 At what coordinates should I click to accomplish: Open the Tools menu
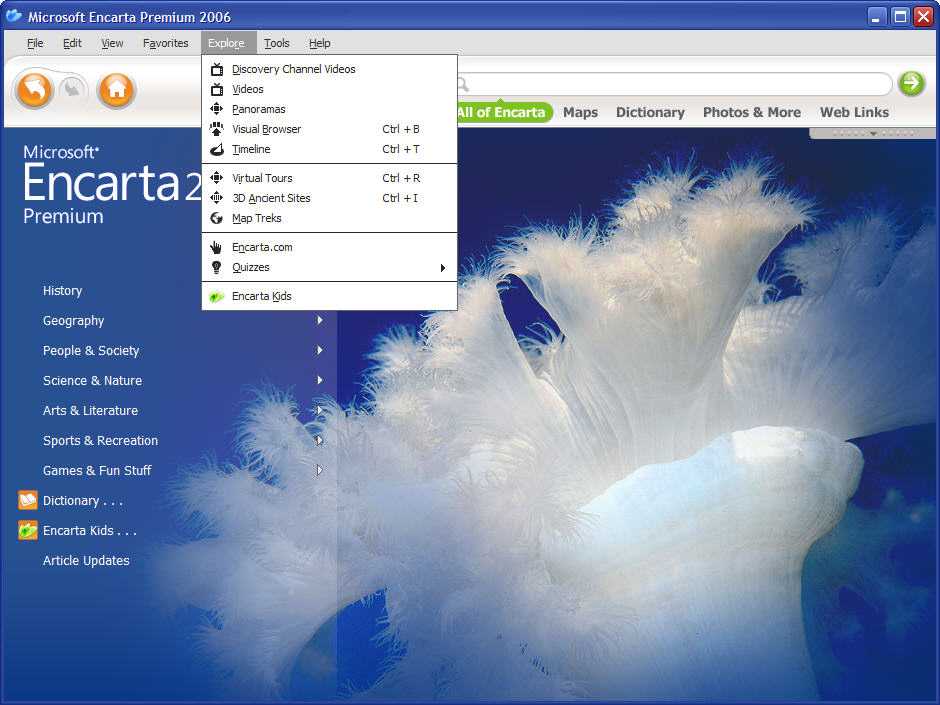point(277,43)
